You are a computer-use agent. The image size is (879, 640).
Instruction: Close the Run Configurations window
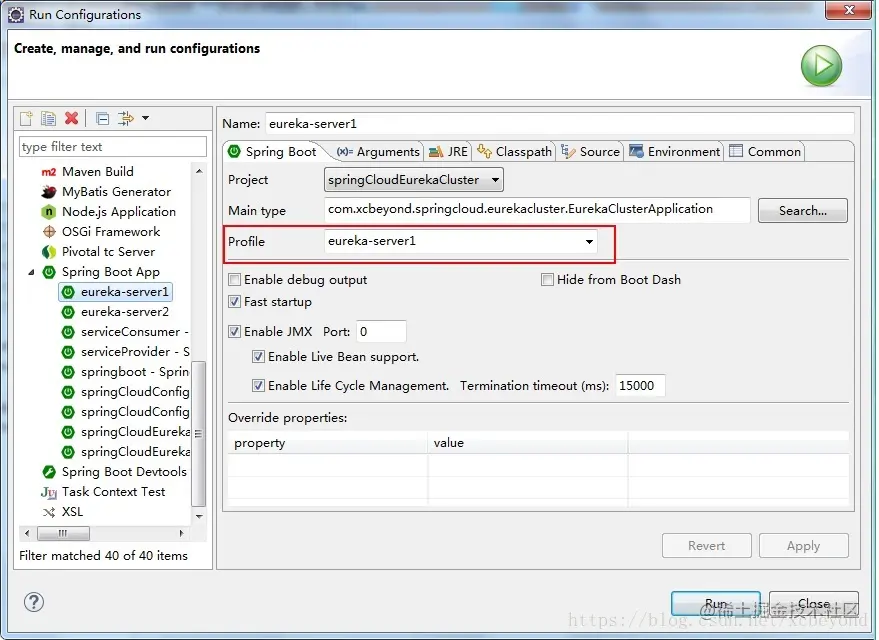coord(849,10)
